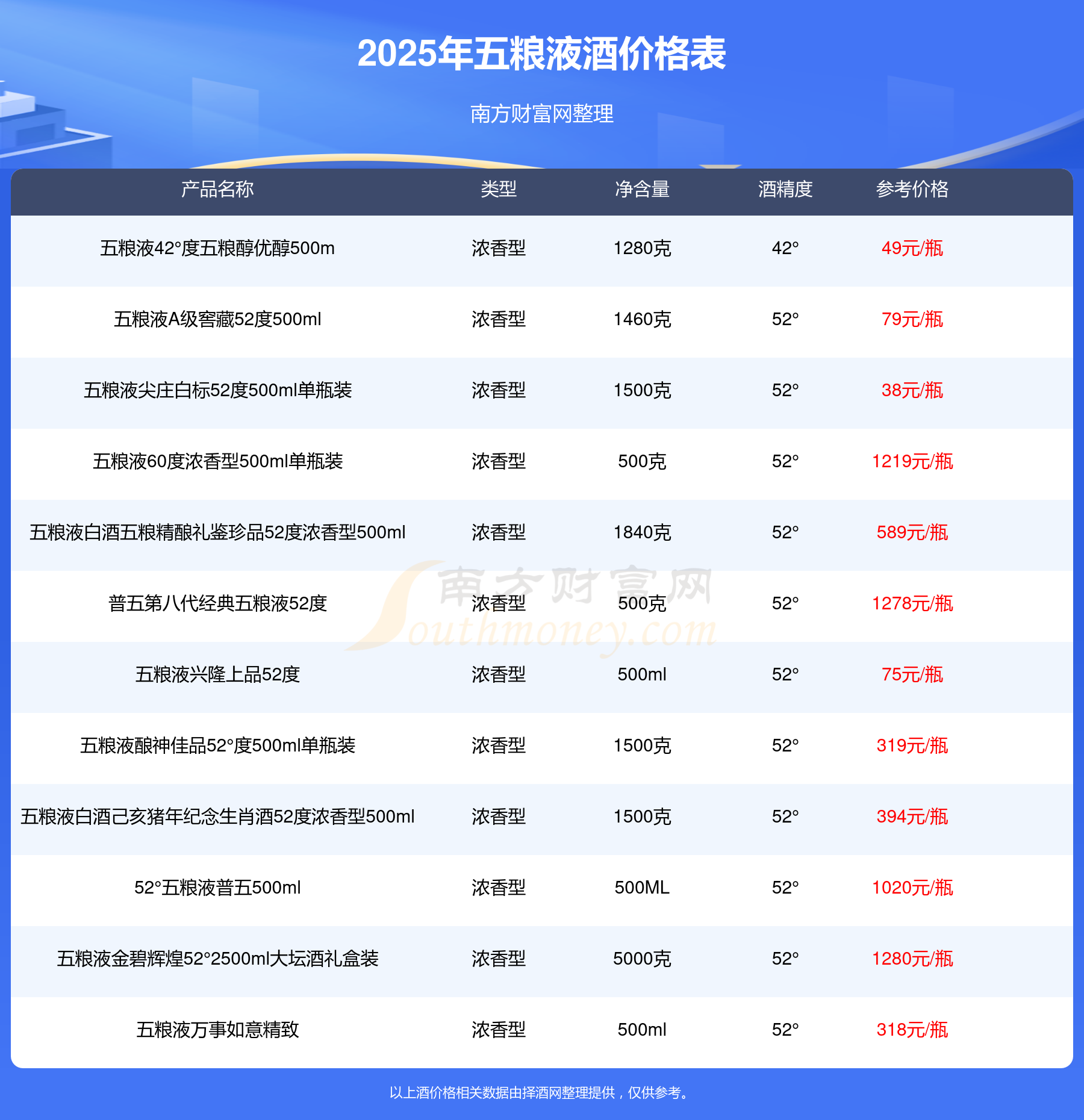The image size is (1084, 1120).
Task: Click the price "38元/瓶"
Action: click(x=912, y=390)
